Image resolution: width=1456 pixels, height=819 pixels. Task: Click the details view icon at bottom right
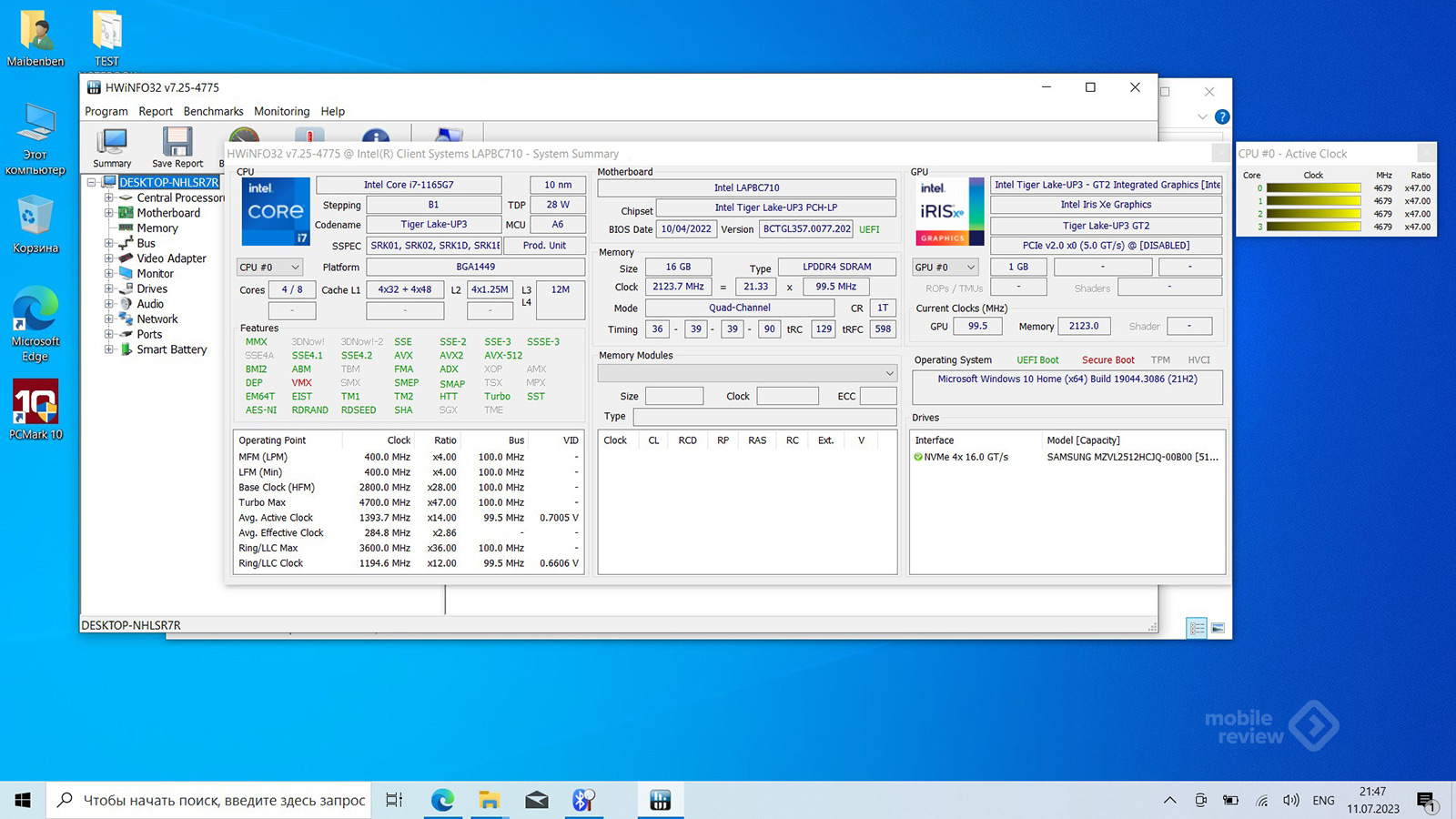click(1218, 628)
